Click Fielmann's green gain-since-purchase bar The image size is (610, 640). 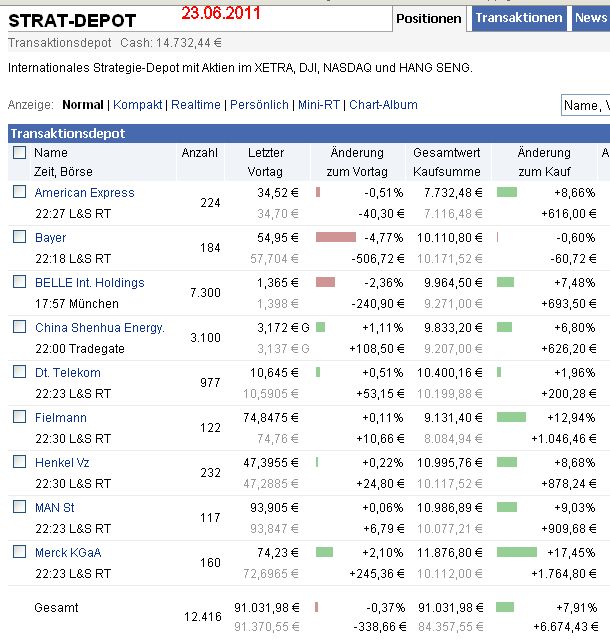pos(511,417)
